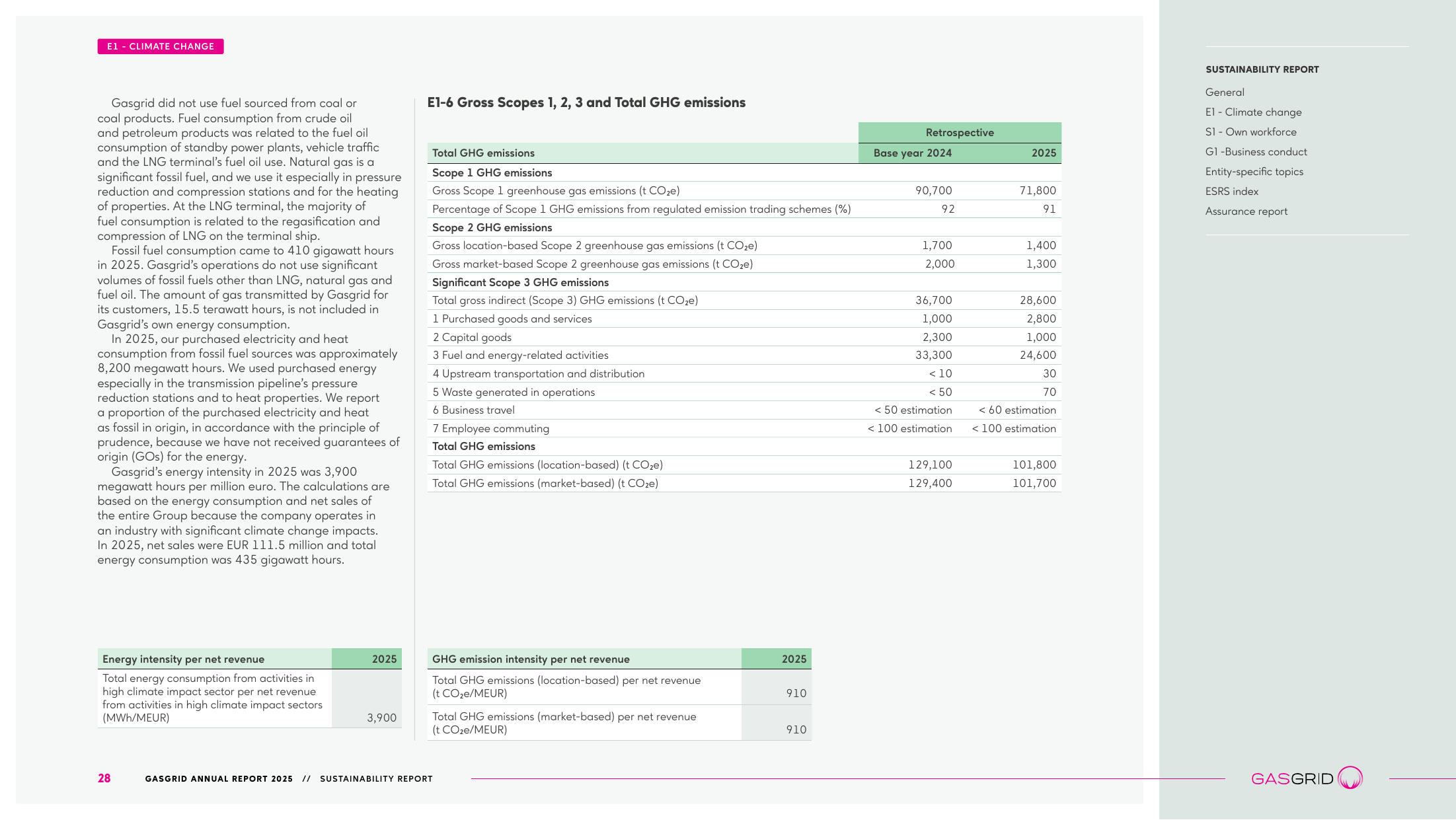Select the SUSTAINABILITY REPORT sidebar heading
This screenshot has height=820, width=1456.
pyautogui.click(x=1262, y=69)
